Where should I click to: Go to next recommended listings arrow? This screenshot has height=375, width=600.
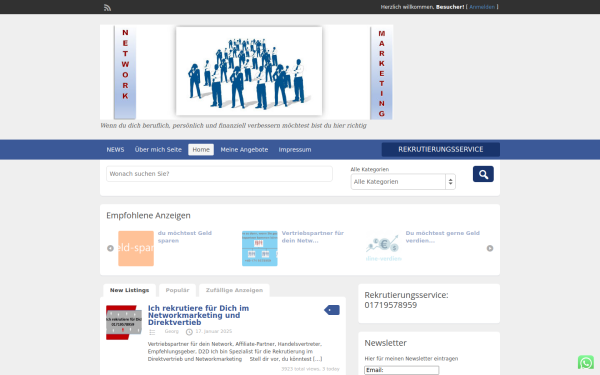(490, 248)
